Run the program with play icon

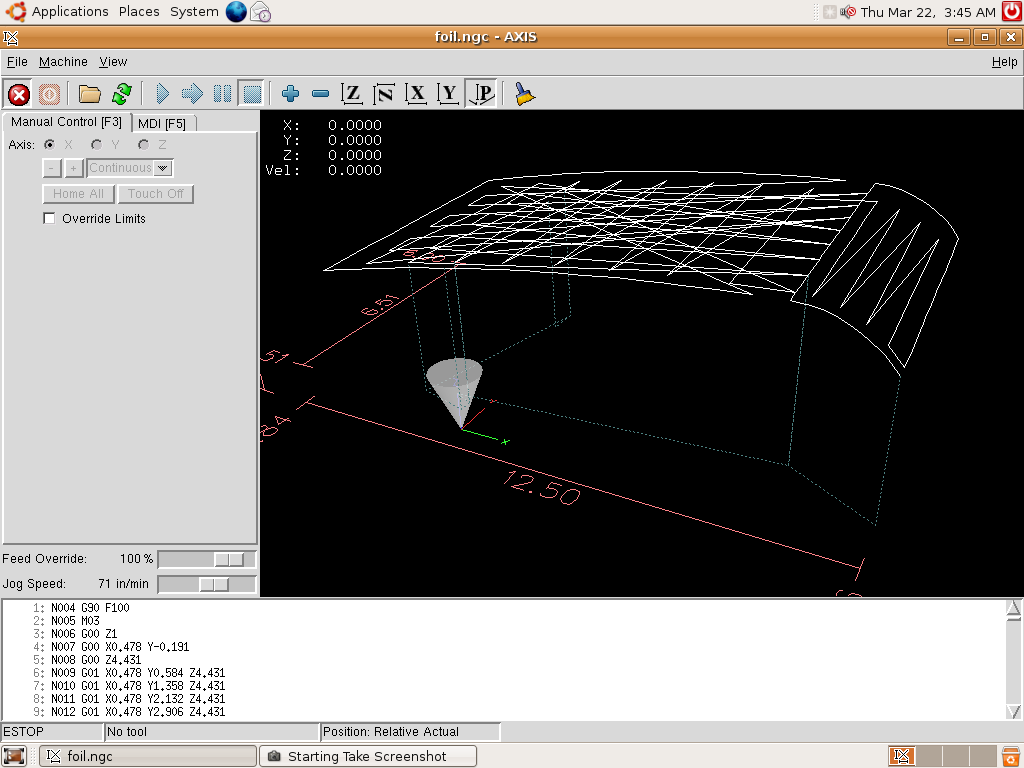click(x=163, y=94)
